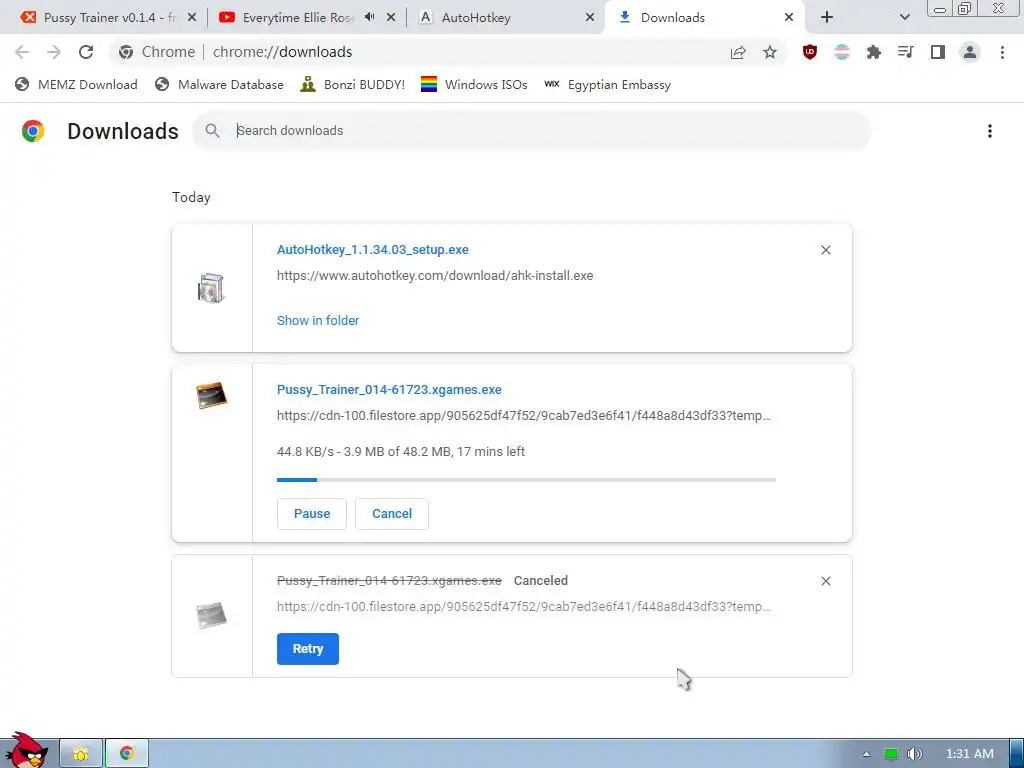Click Show in folder link
The height and width of the screenshot is (768, 1024).
tap(318, 321)
